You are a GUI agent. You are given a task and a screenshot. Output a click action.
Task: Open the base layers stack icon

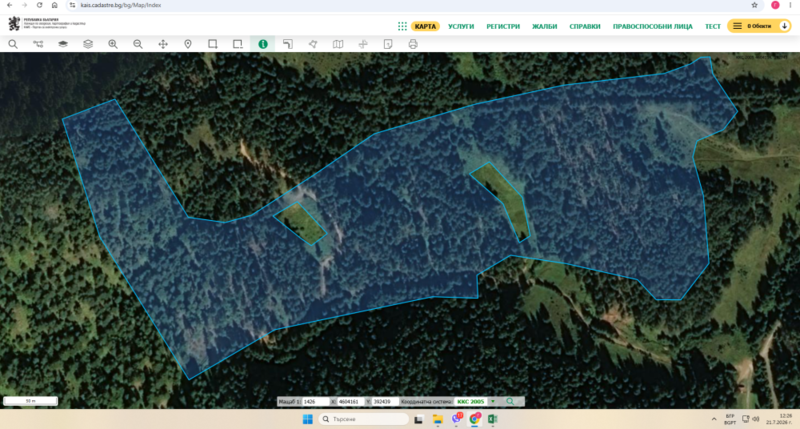click(x=63, y=44)
